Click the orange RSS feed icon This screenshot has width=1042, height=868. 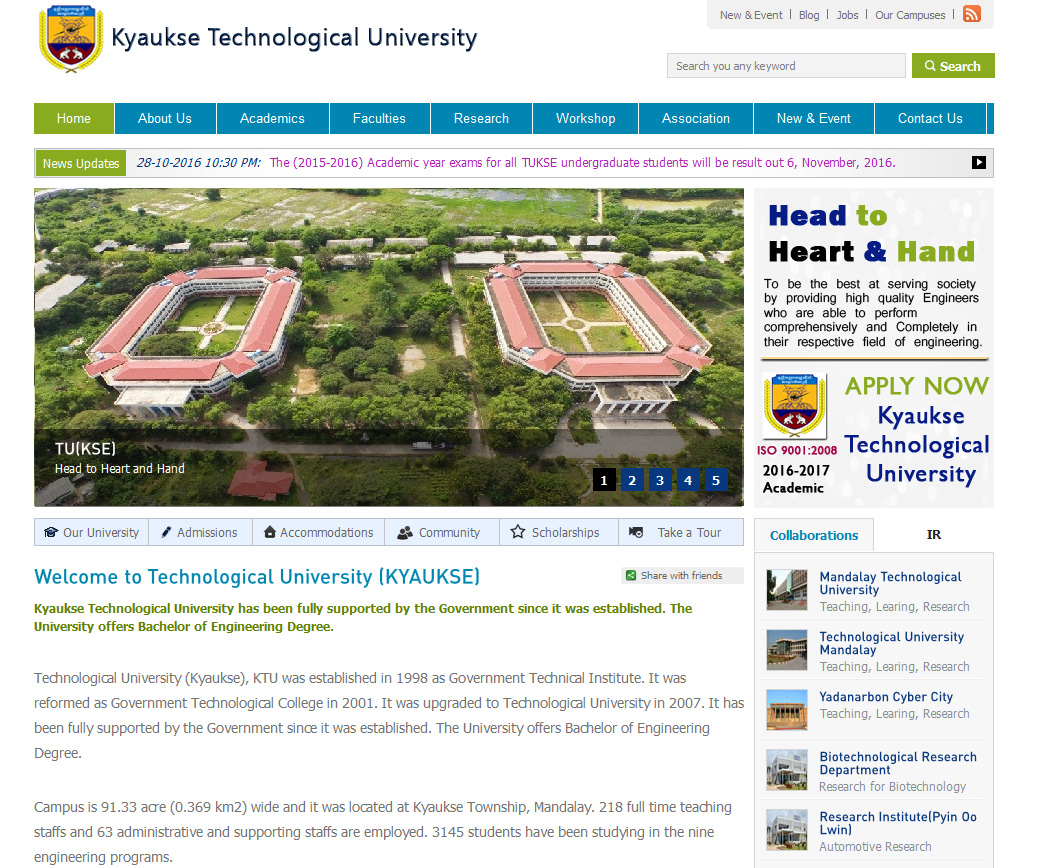coord(971,14)
